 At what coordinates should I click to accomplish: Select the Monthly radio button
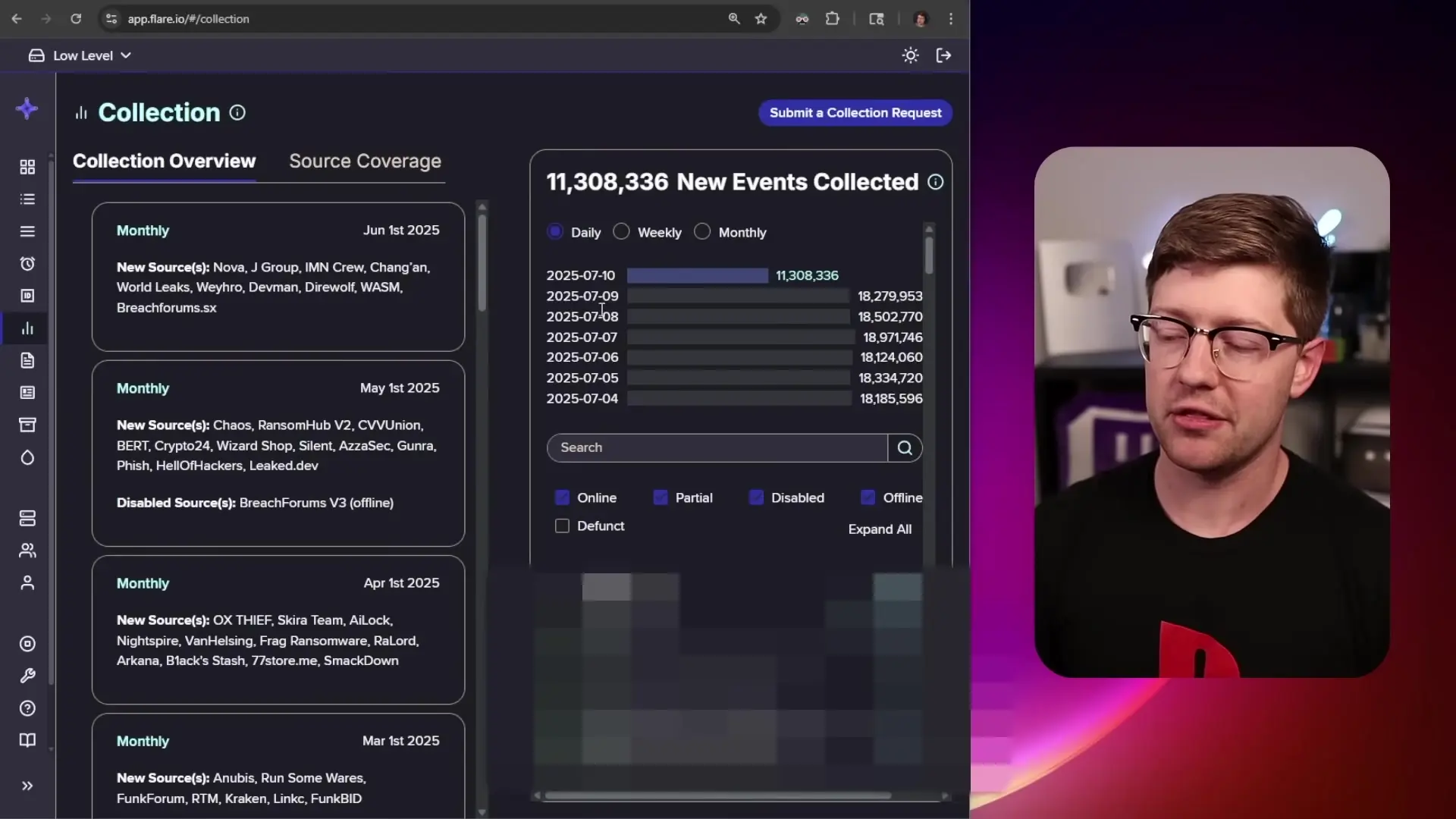click(702, 232)
